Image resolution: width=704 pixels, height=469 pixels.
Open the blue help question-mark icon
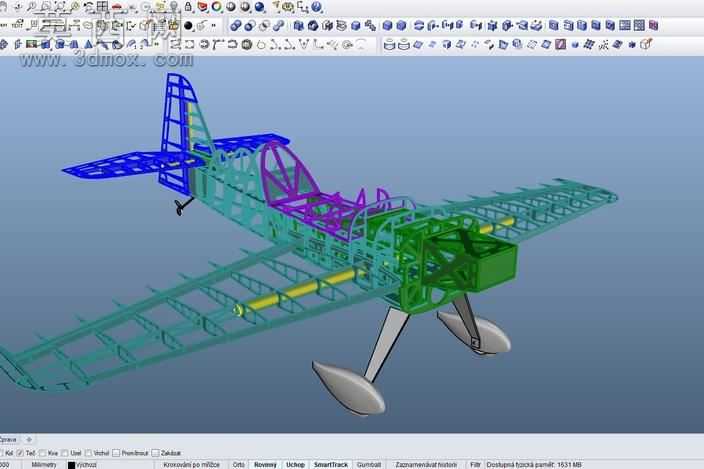tap(317, 7)
